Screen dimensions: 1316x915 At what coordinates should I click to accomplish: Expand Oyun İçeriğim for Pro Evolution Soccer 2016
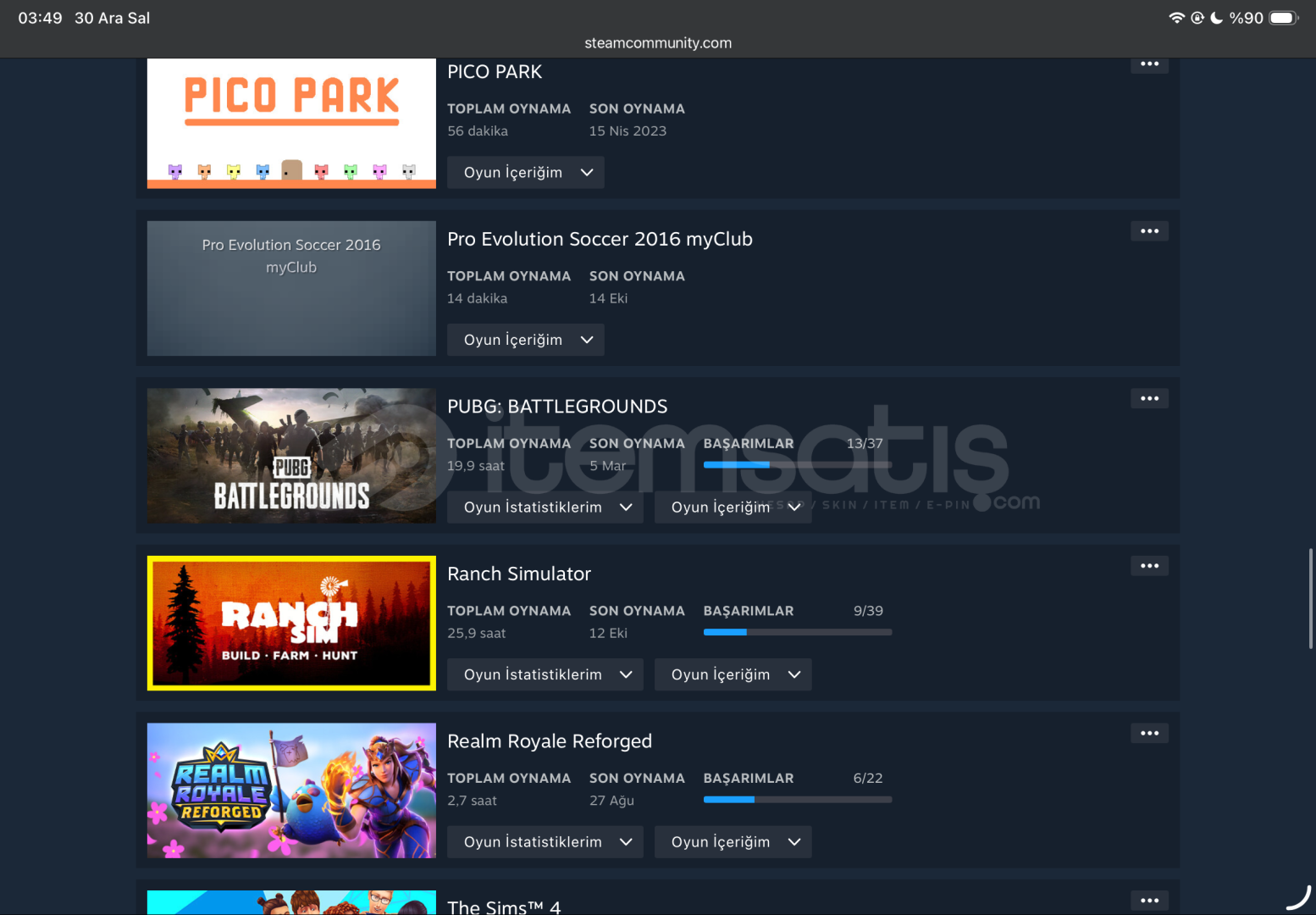pos(526,340)
